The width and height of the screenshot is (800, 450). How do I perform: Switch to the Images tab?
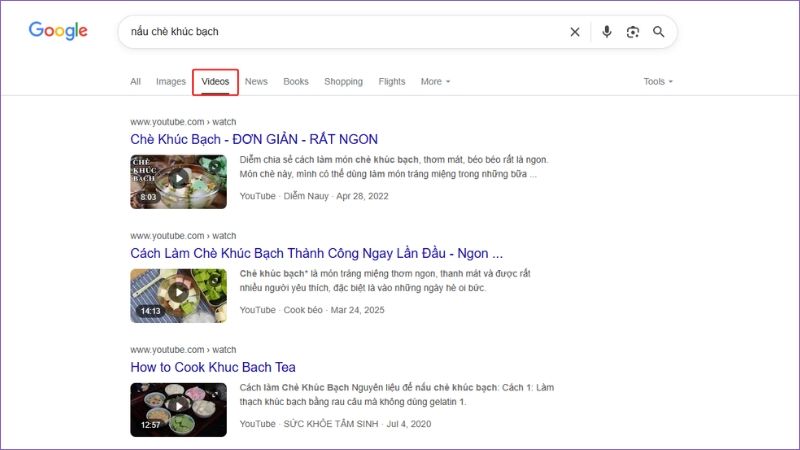click(171, 82)
